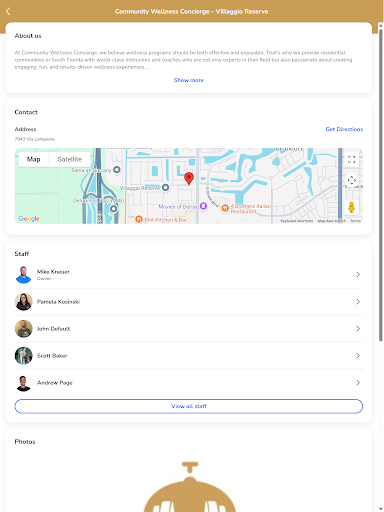Click the vertical scrollbar thumb

pyautogui.click(x=381, y=185)
